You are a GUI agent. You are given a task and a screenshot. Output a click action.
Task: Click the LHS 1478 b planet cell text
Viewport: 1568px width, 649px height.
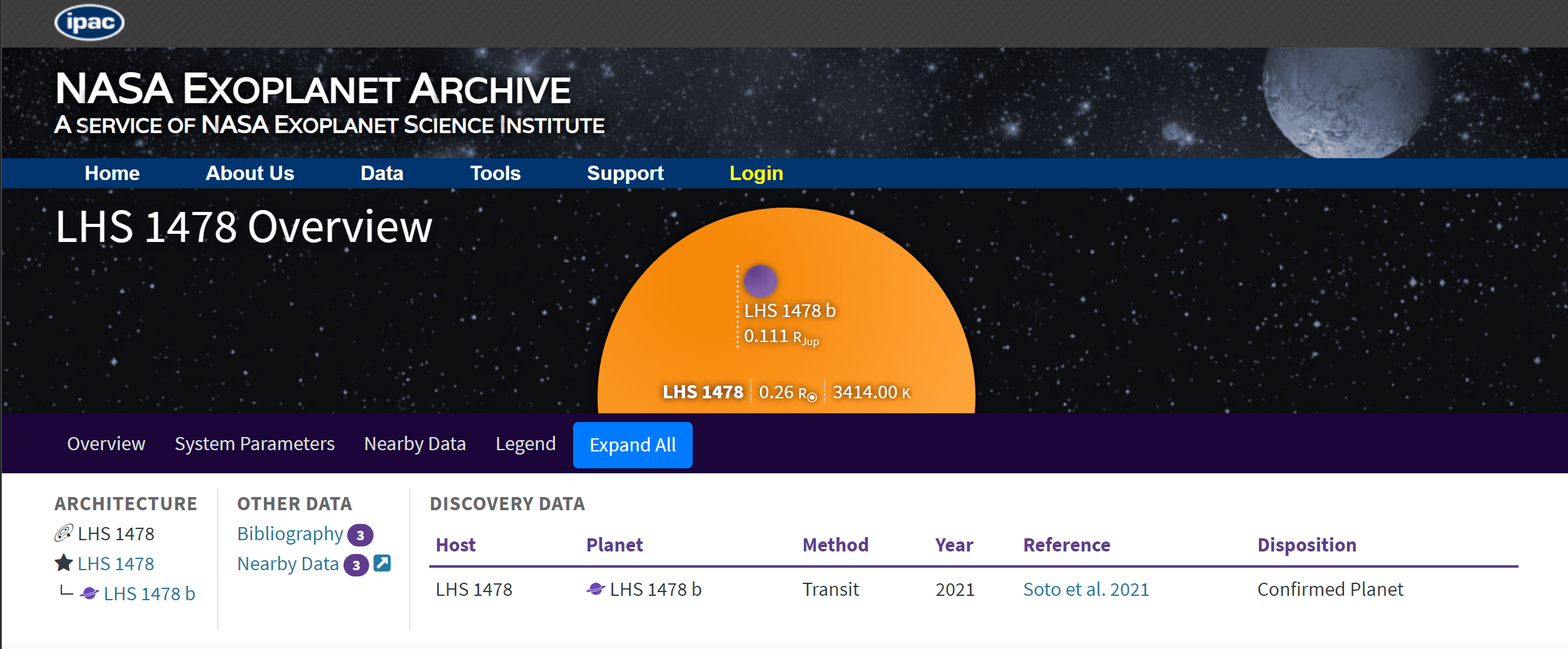tap(656, 590)
